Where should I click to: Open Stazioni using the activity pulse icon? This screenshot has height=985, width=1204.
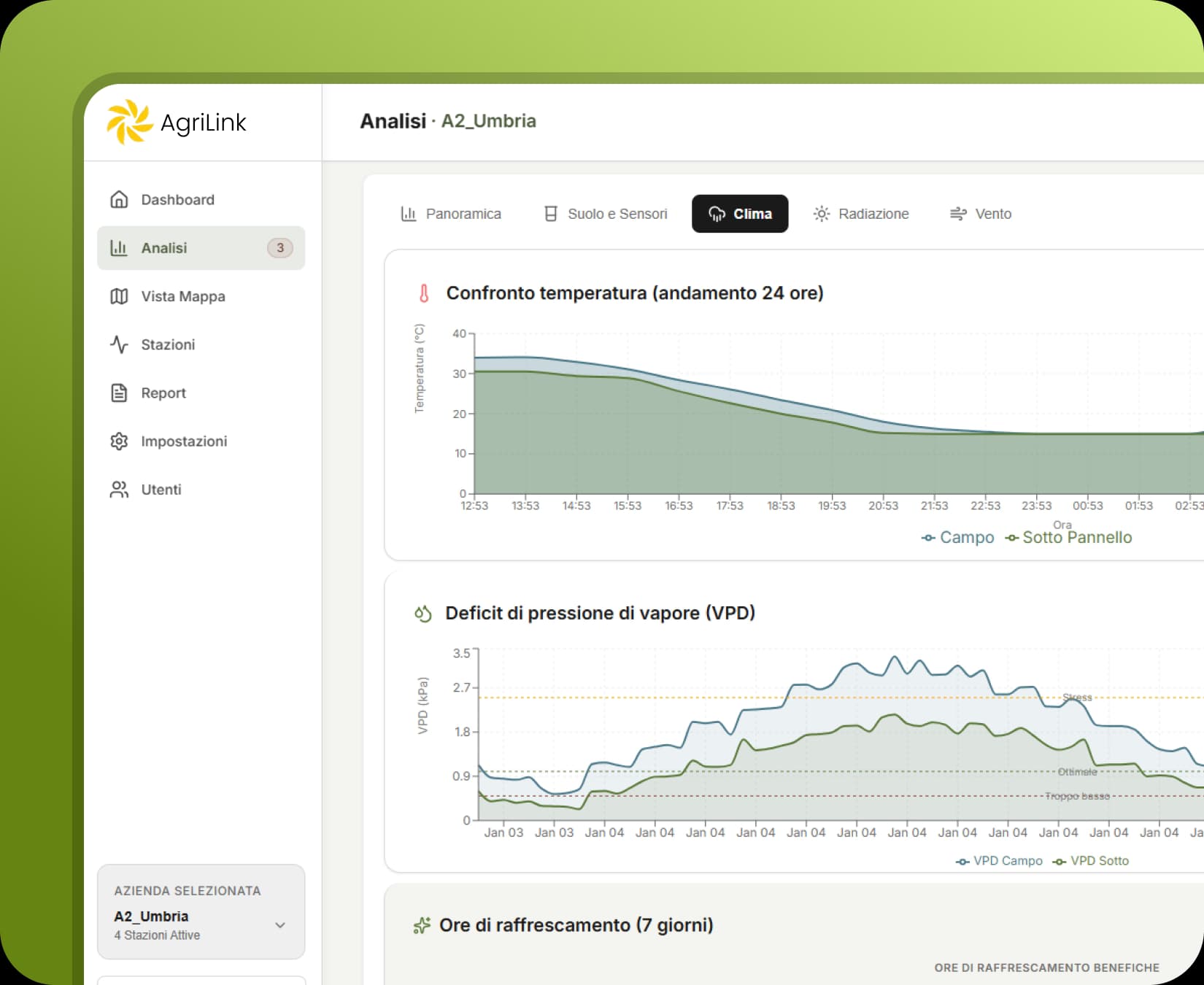[119, 344]
